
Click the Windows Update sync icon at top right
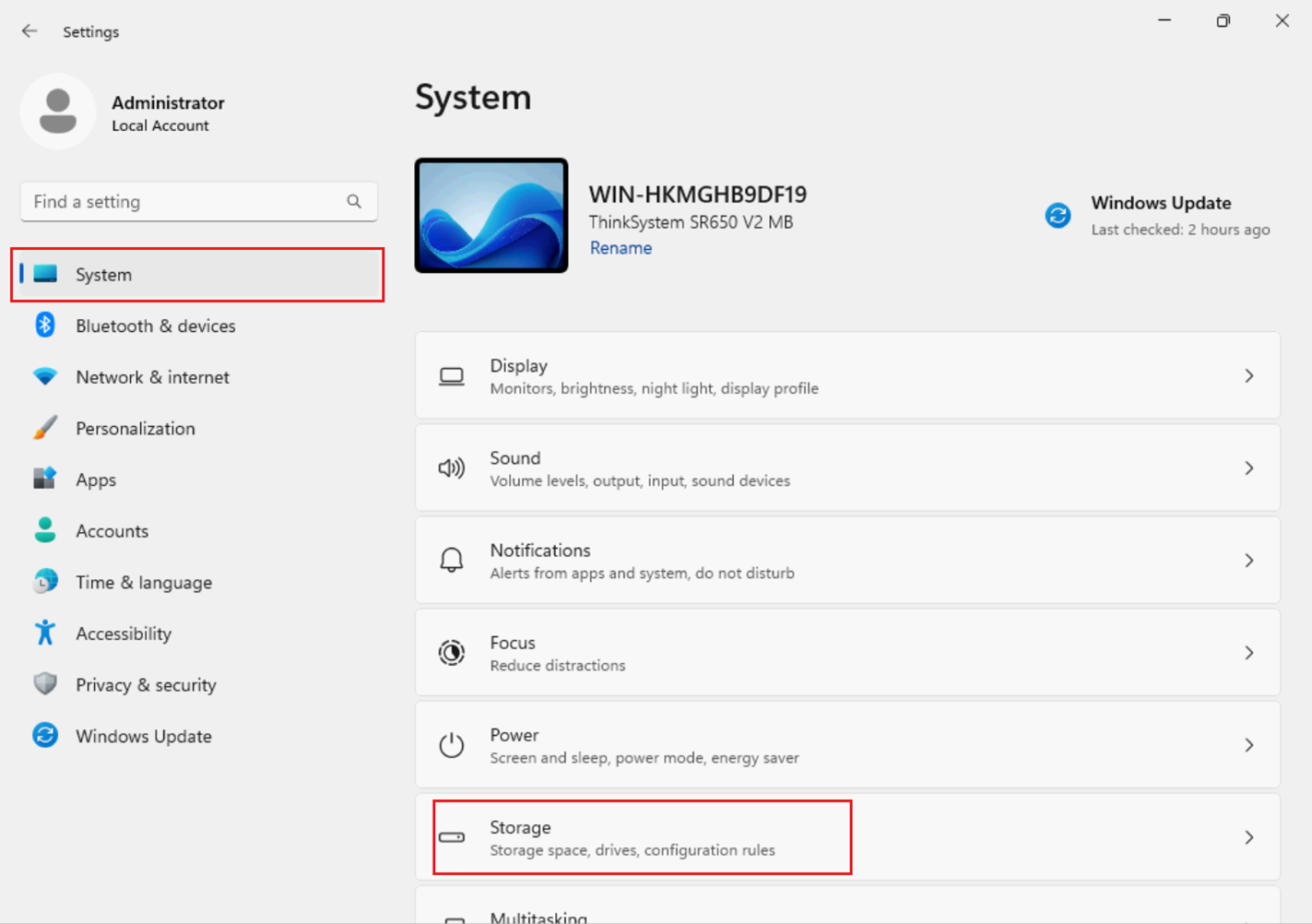click(1058, 215)
